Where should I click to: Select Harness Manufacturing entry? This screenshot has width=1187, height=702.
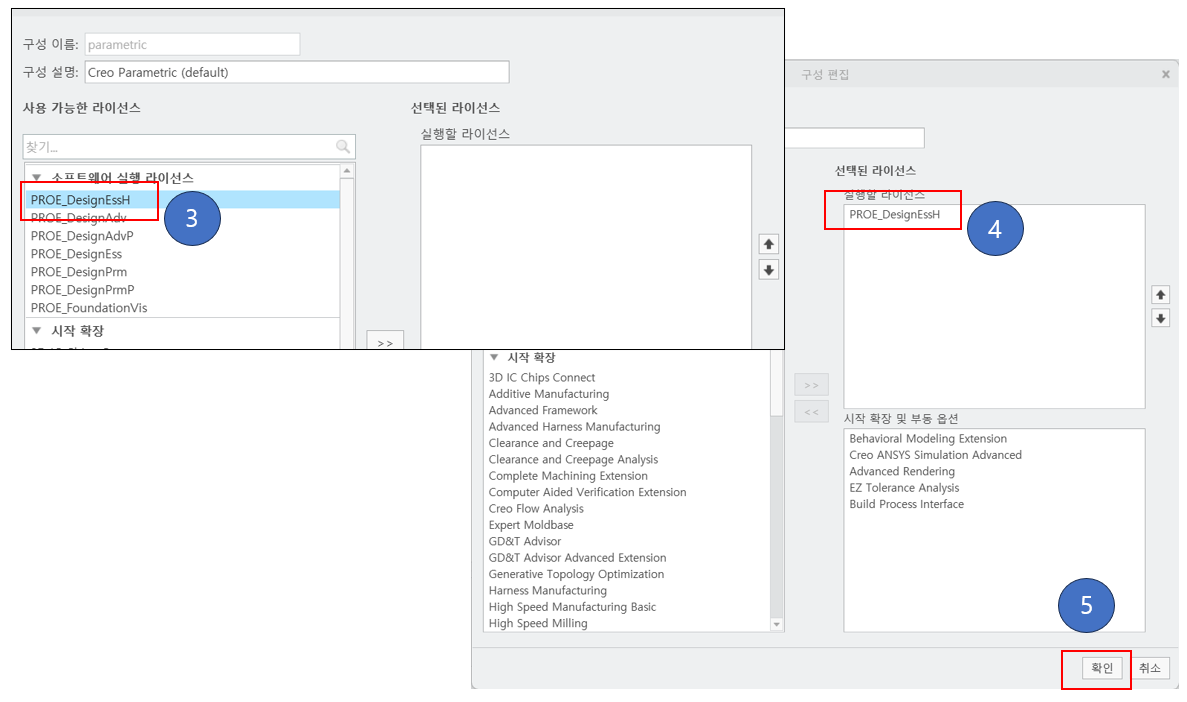547,591
